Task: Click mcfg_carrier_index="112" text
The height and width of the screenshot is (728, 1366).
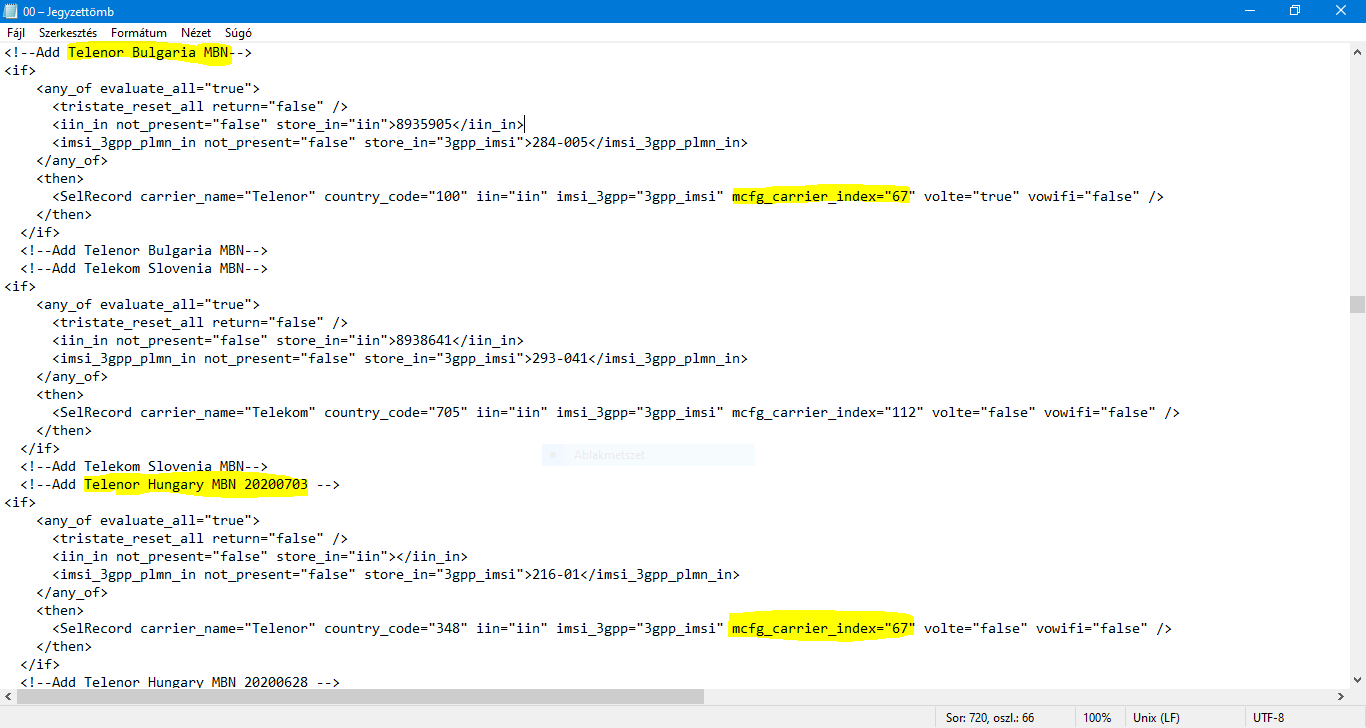Action: (828, 413)
